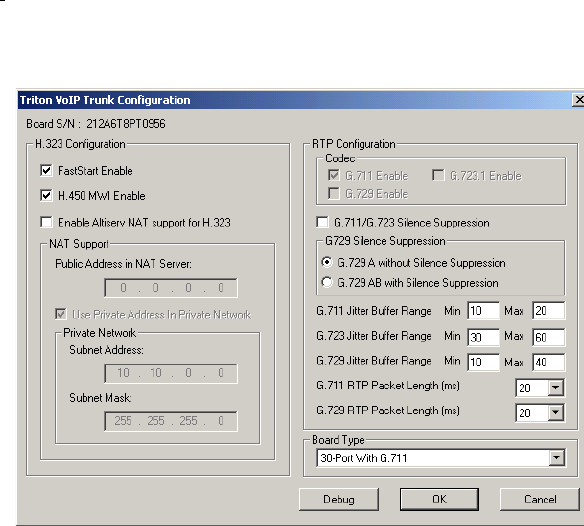Click the Public Address in NAT Server label

pyautogui.click(x=123, y=264)
